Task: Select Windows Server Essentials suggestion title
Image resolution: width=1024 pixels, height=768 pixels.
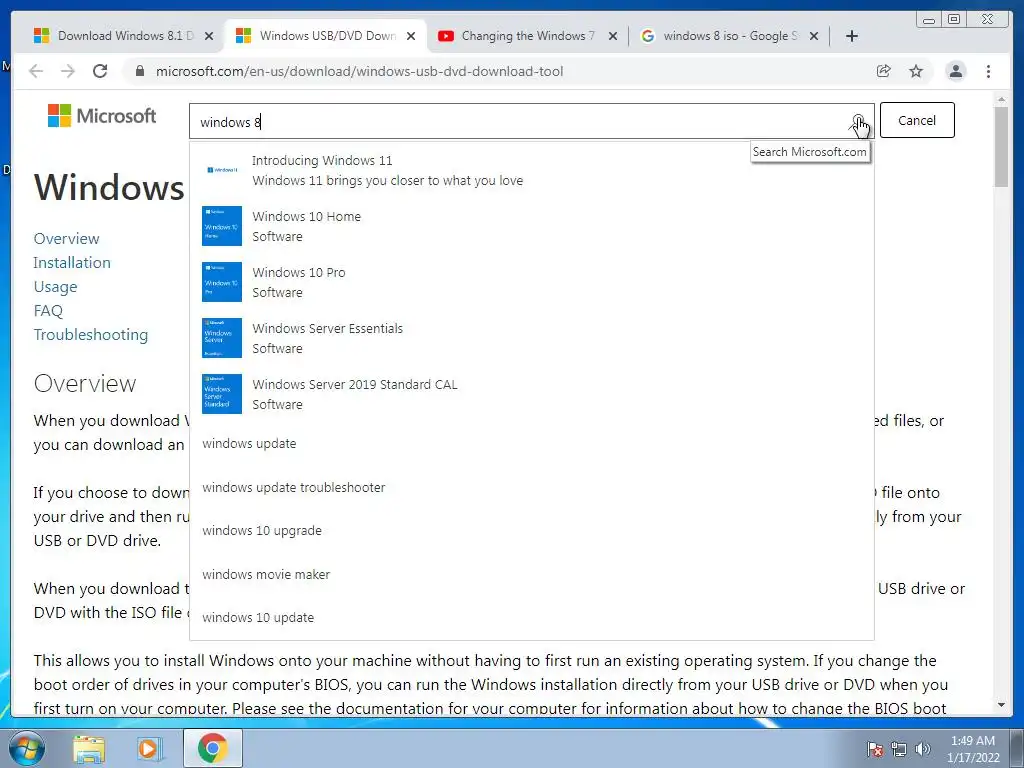Action: click(x=327, y=328)
